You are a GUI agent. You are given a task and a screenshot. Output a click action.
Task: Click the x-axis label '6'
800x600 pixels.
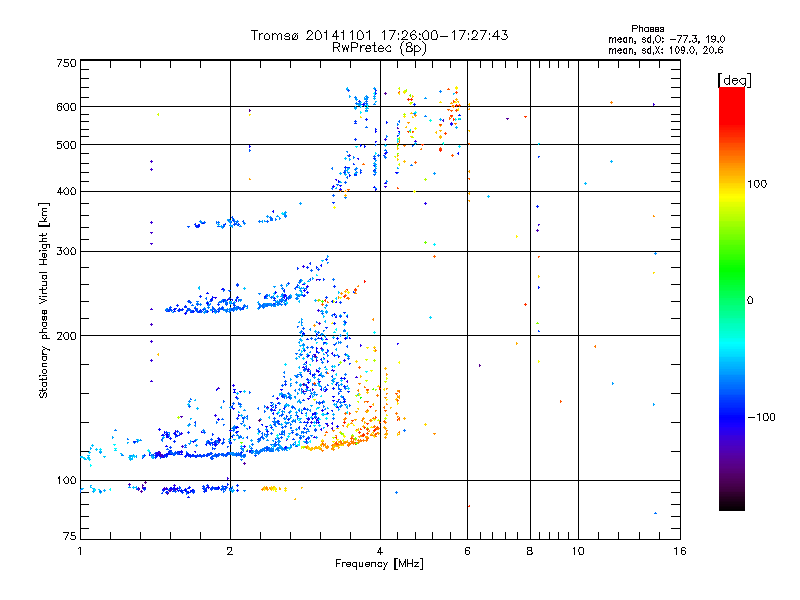pos(467,551)
